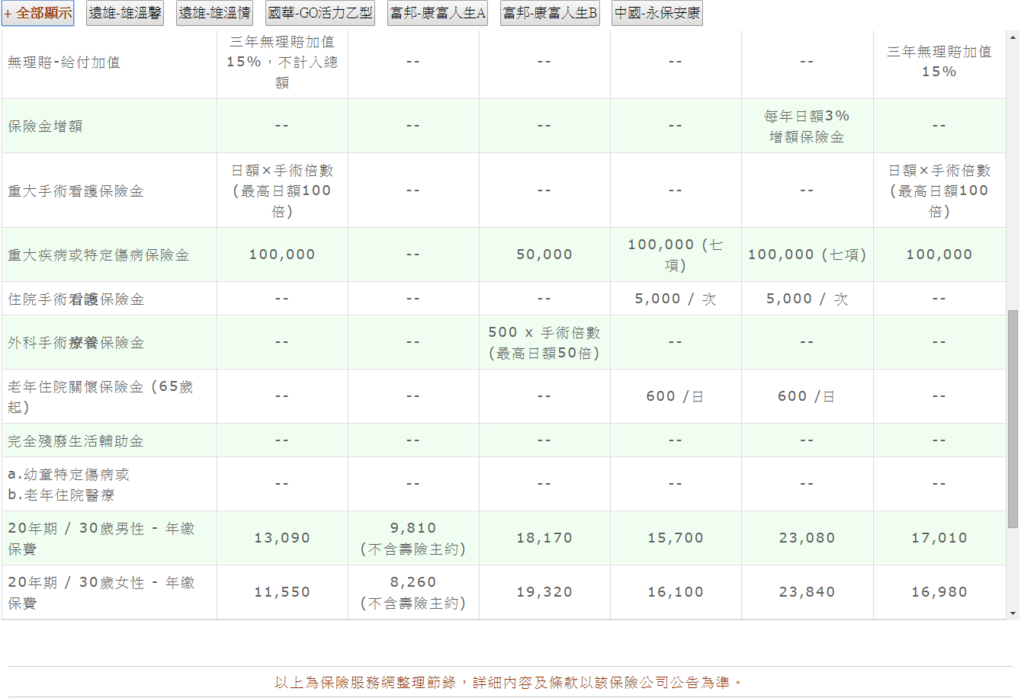
Task: Click the footer disclaimer 以上為保險服務網整理節錄
Action: pyautogui.click(x=508, y=683)
